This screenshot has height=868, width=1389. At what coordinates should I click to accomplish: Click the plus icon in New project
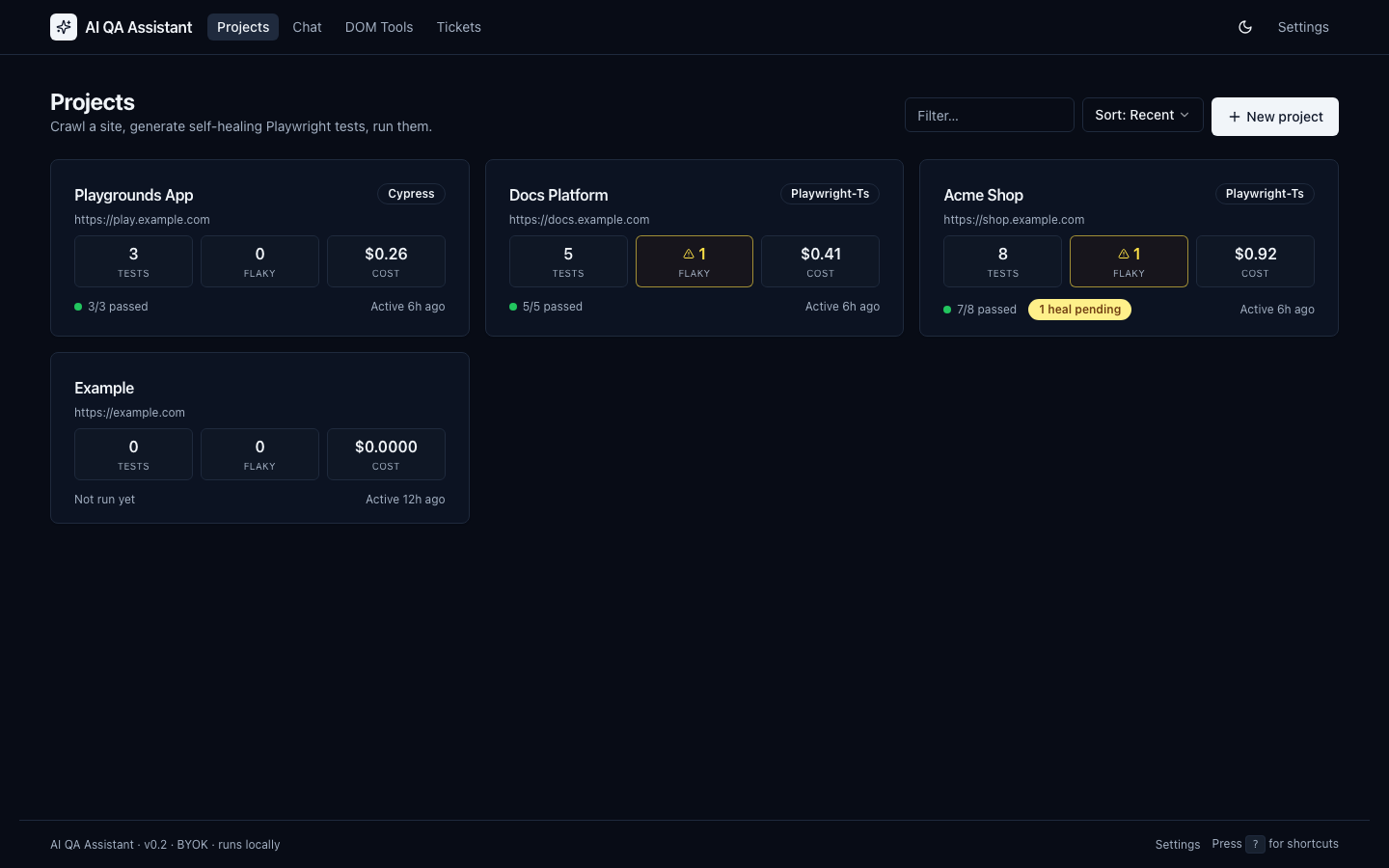[1234, 117]
